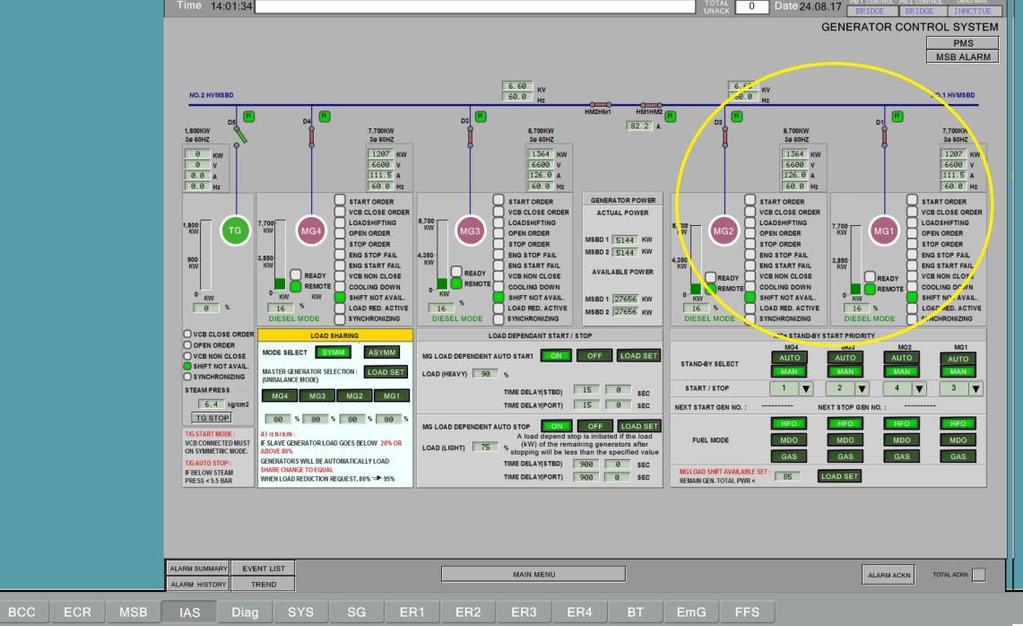Go to the ER1 tab
This screenshot has height=626, width=1023.
click(412, 612)
